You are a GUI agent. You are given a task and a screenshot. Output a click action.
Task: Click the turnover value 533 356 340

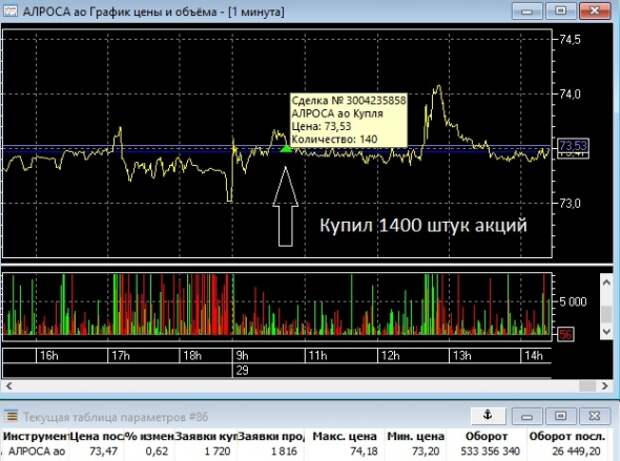[490, 451]
